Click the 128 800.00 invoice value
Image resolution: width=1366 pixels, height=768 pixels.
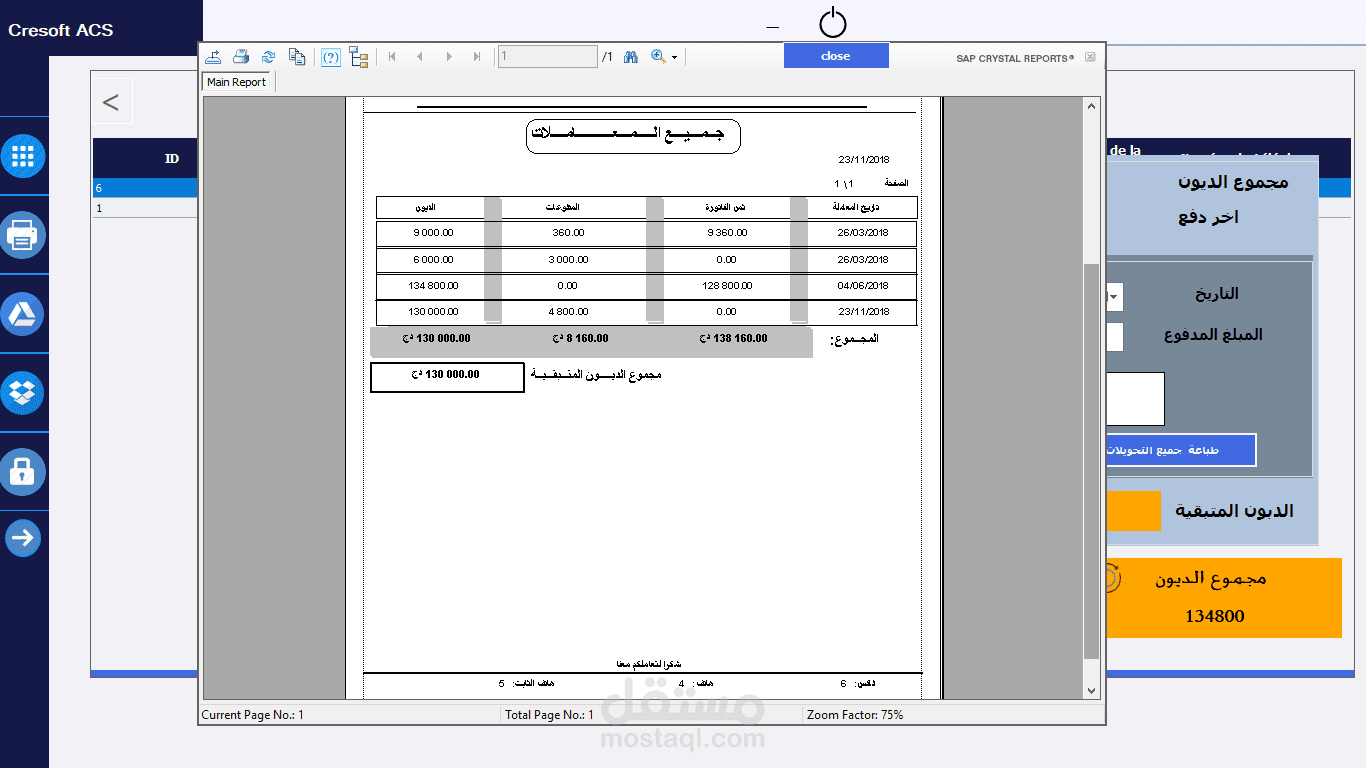726,286
